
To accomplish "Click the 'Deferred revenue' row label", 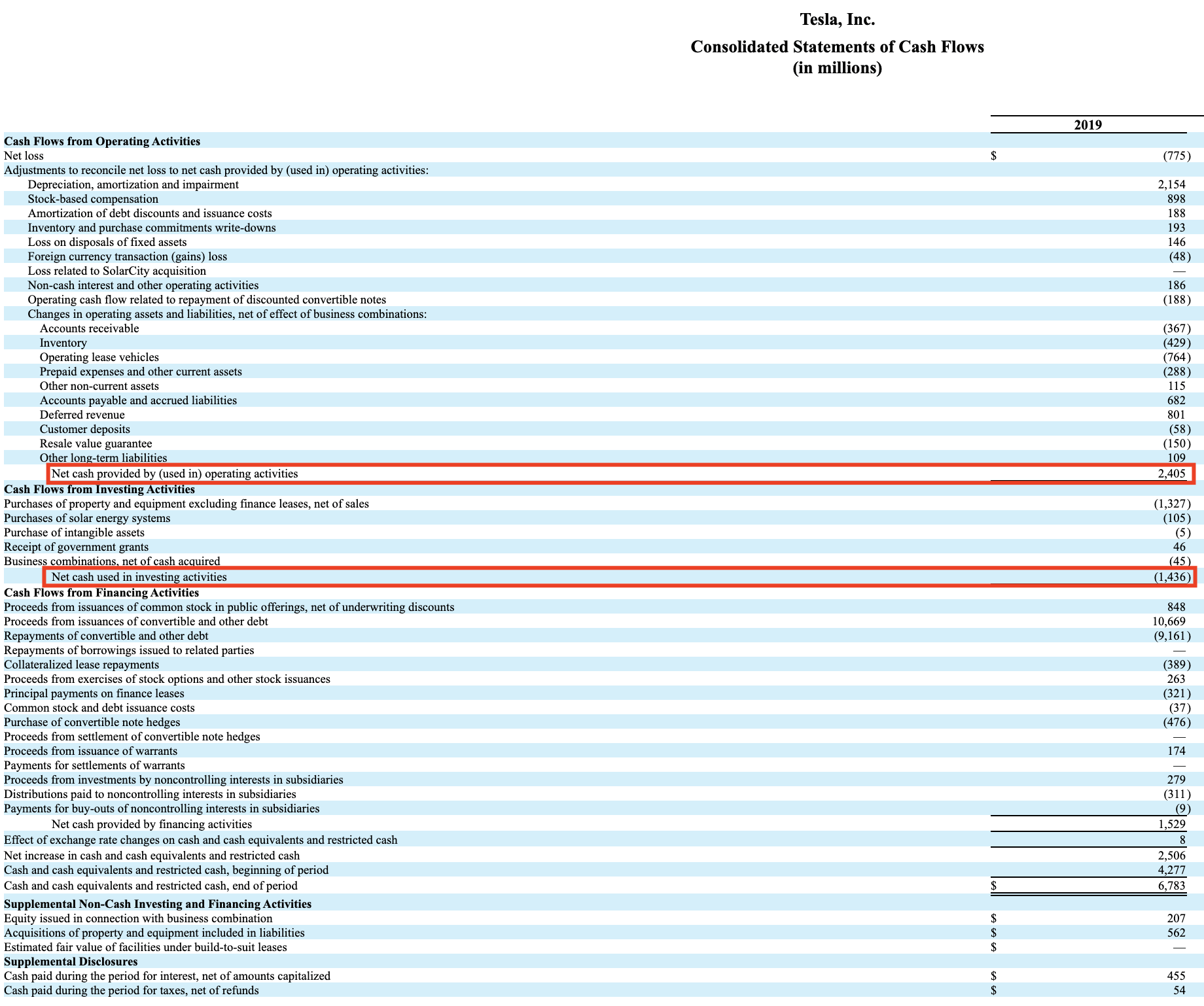I will pyautogui.click(x=82, y=415).
